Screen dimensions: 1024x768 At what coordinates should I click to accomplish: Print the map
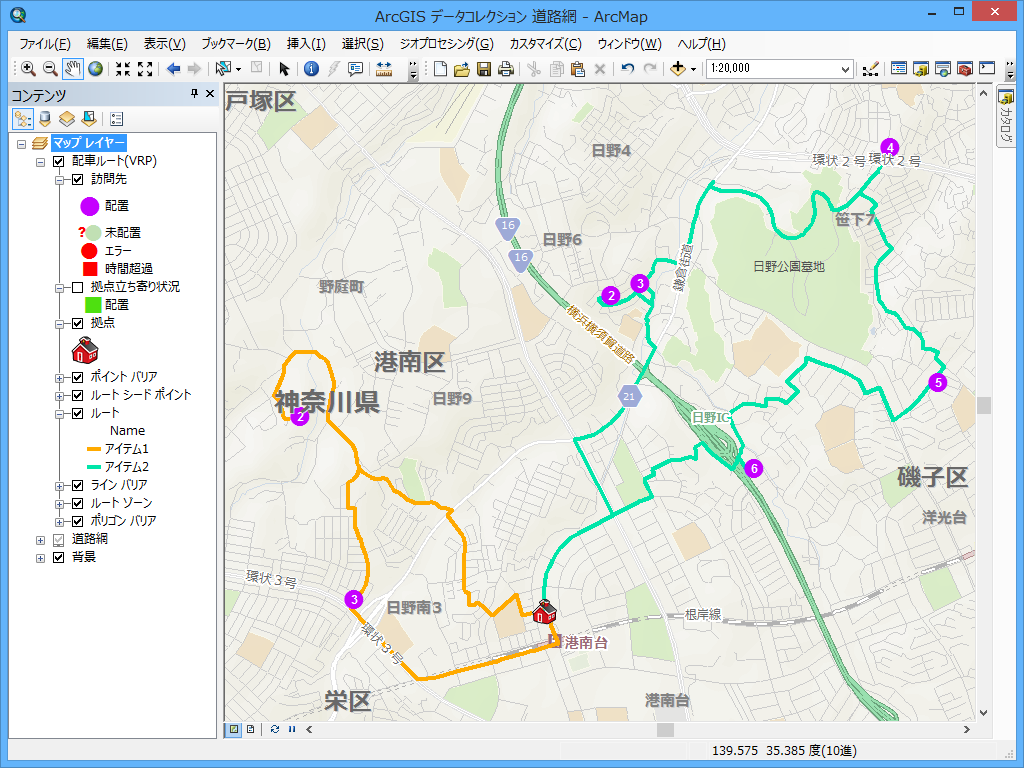point(505,69)
